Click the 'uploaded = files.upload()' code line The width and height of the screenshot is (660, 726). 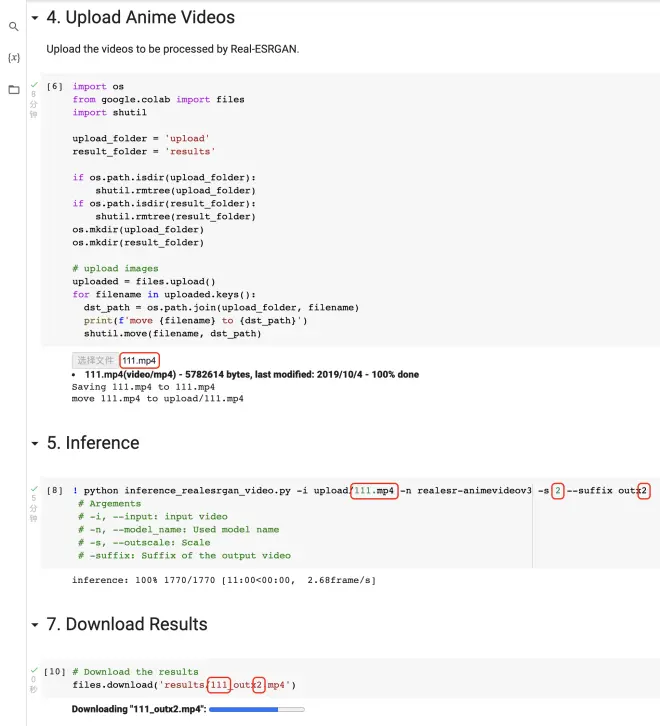click(144, 282)
